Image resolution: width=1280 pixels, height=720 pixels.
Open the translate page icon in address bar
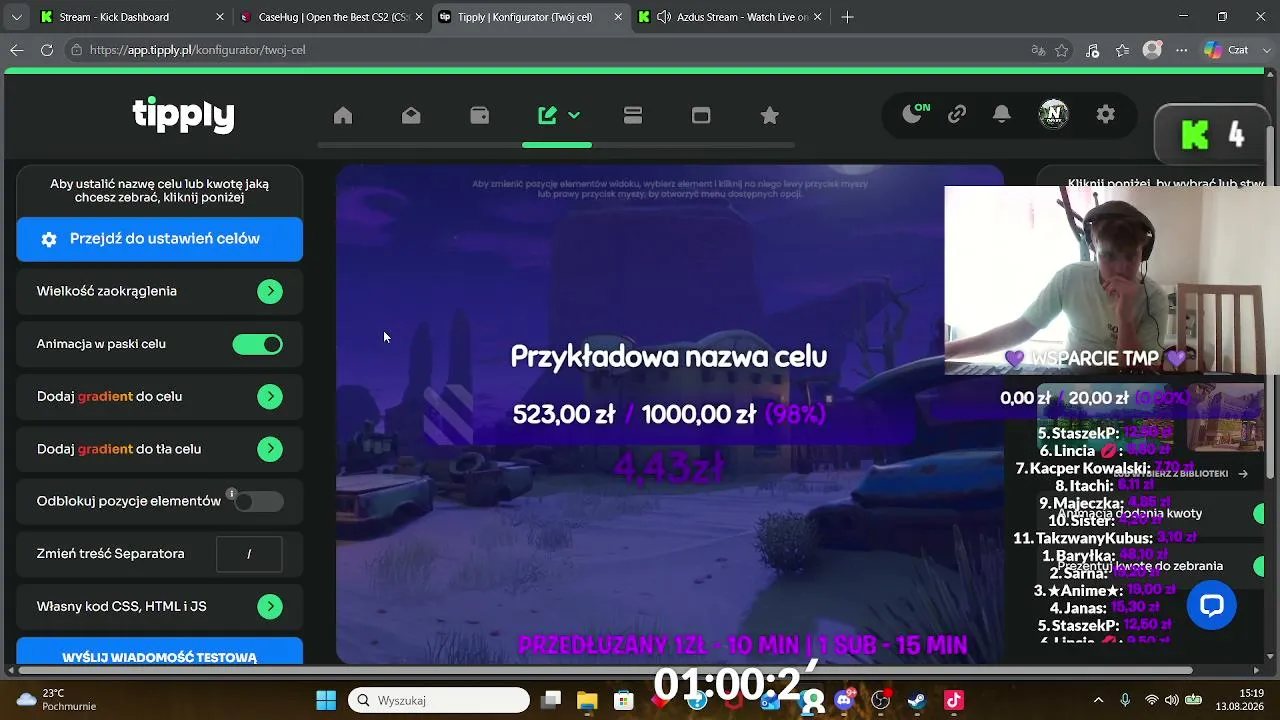(x=1038, y=50)
